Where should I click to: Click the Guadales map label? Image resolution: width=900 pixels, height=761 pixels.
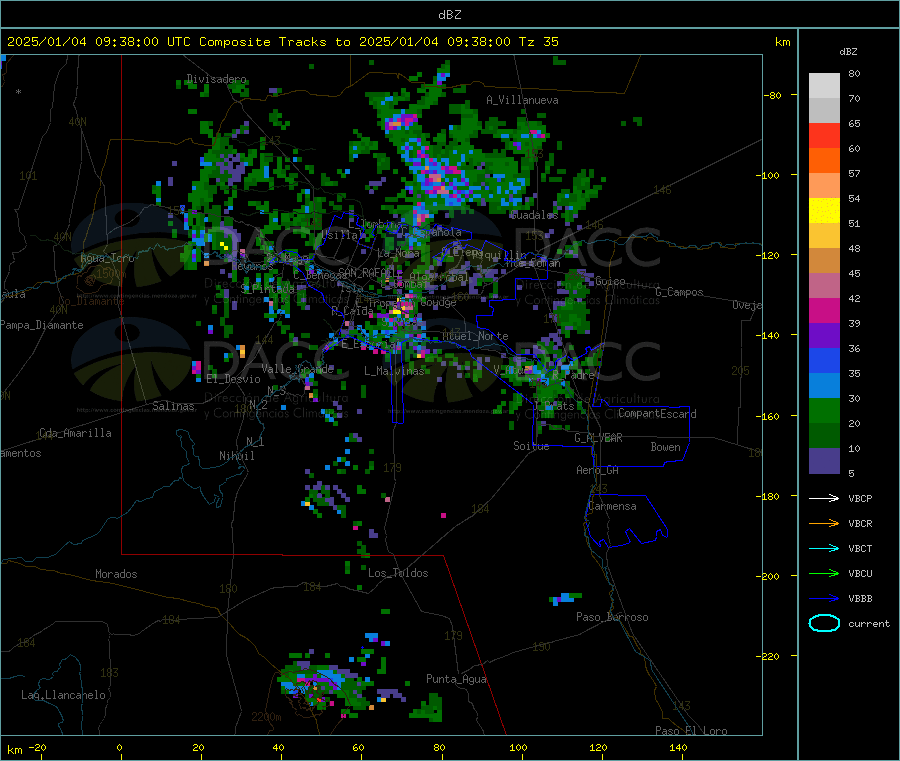(x=534, y=215)
